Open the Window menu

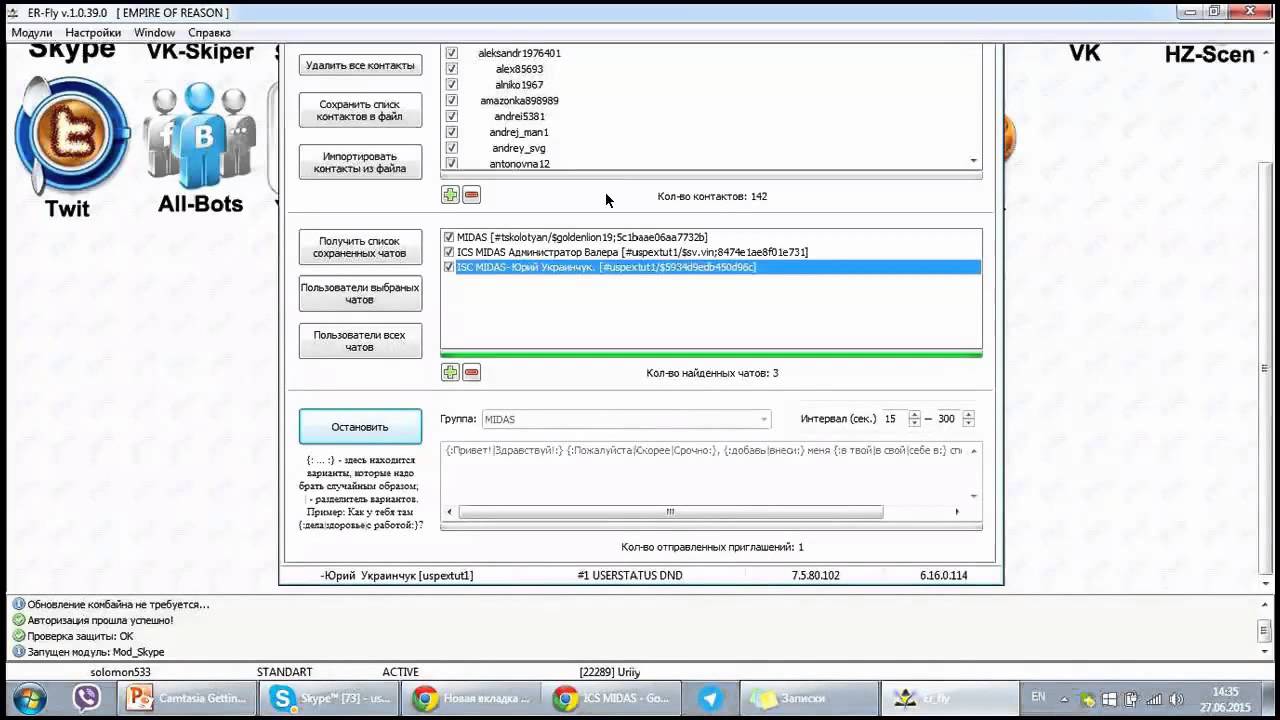(155, 33)
